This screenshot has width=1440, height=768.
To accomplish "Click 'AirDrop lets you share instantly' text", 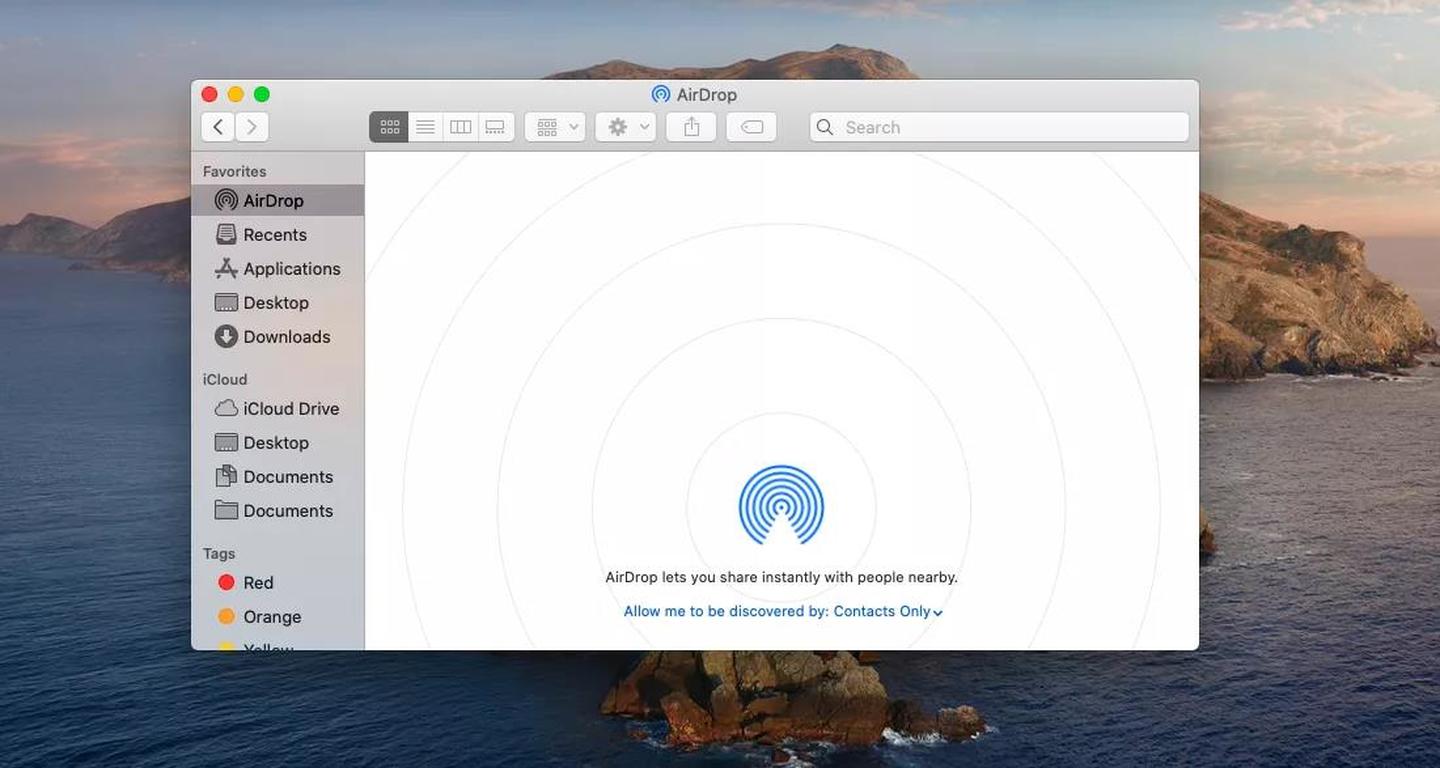I will coord(782,577).
